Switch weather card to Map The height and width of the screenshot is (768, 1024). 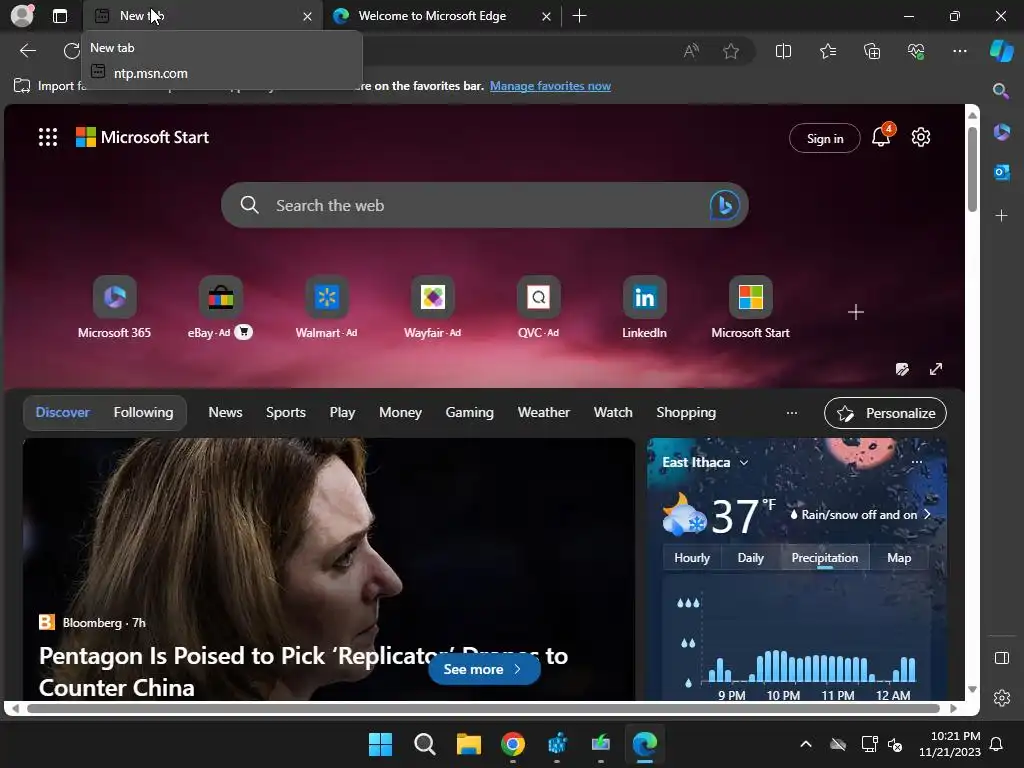point(899,558)
